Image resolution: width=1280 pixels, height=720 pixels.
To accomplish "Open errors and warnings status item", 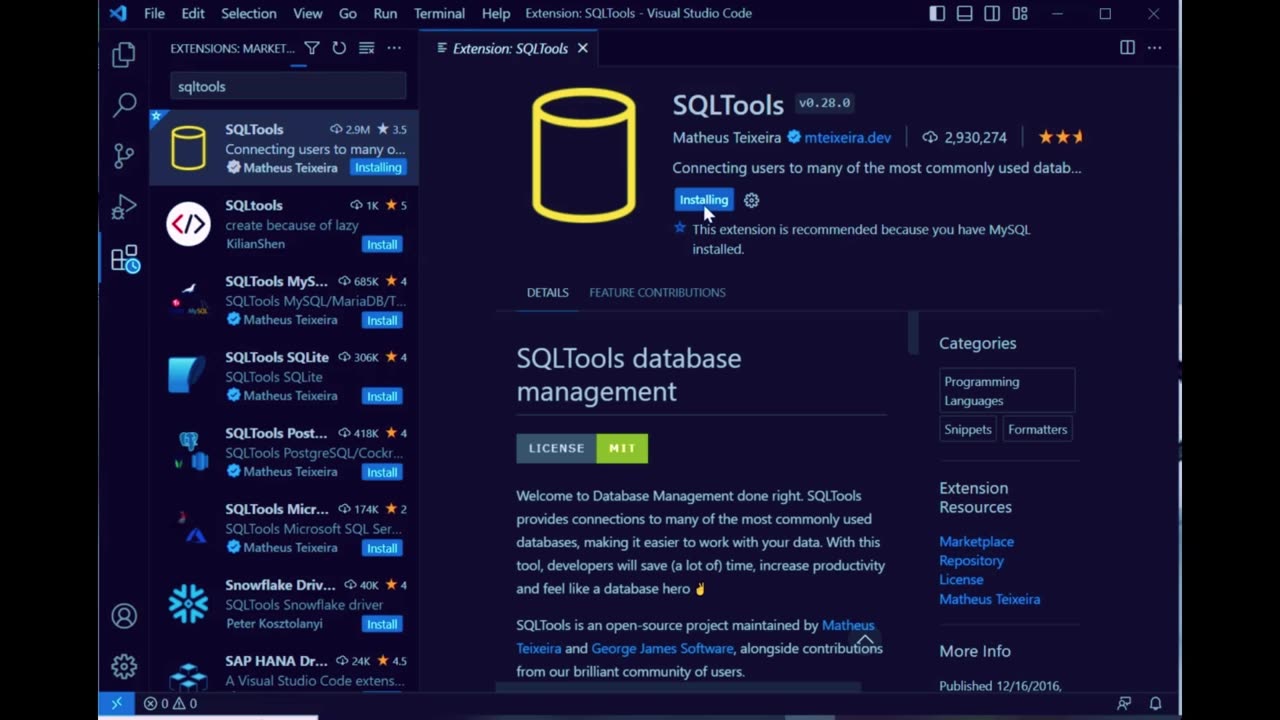I will pos(169,703).
